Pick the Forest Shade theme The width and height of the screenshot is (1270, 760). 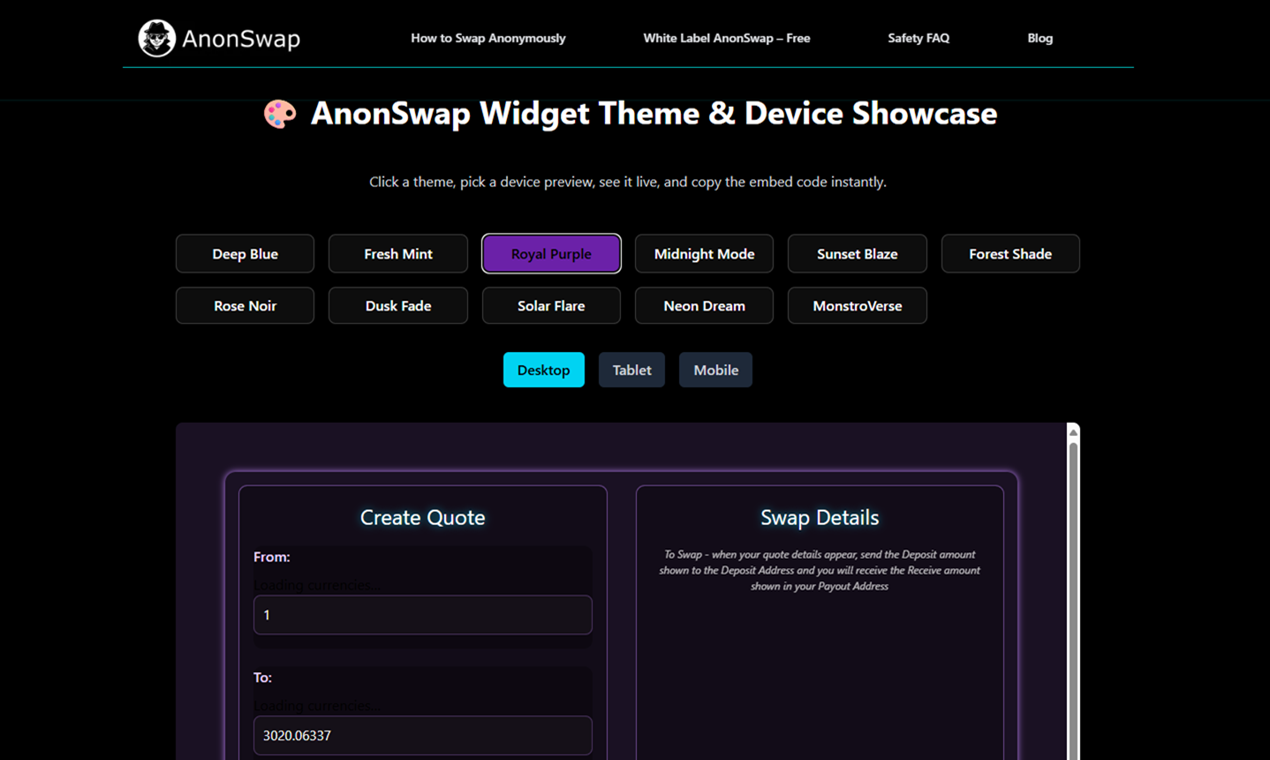pos(1010,254)
